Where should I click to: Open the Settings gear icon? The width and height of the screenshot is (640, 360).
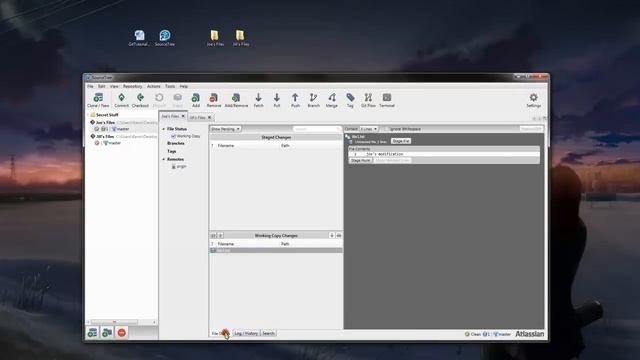pos(533,100)
